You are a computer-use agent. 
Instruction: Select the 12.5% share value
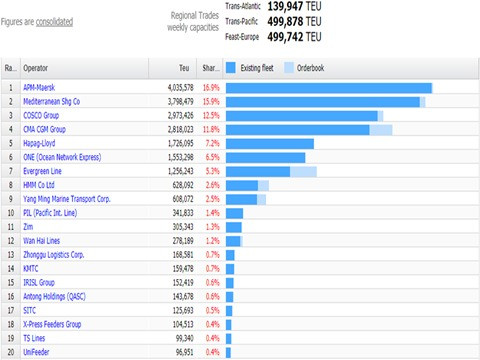211,116
